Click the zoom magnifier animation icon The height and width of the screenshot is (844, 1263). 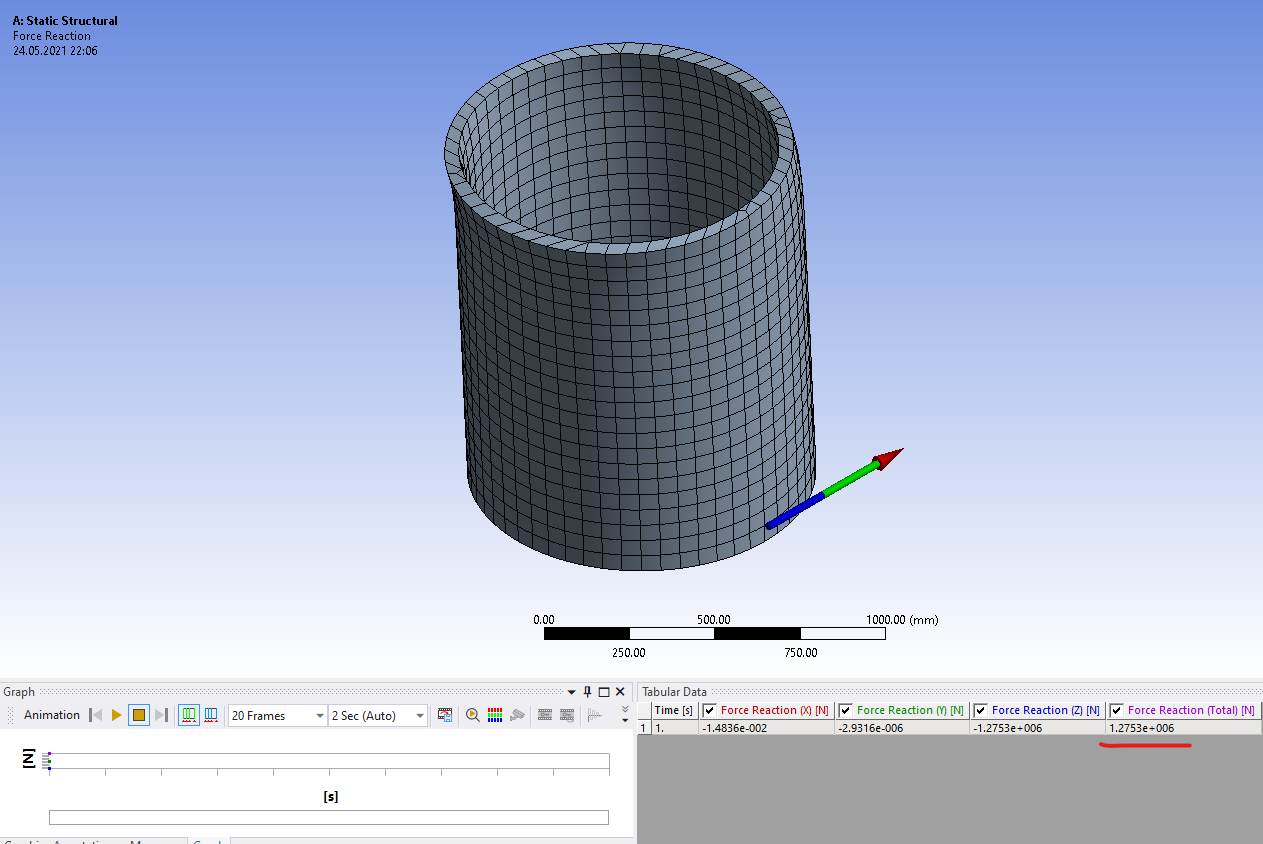click(x=472, y=715)
